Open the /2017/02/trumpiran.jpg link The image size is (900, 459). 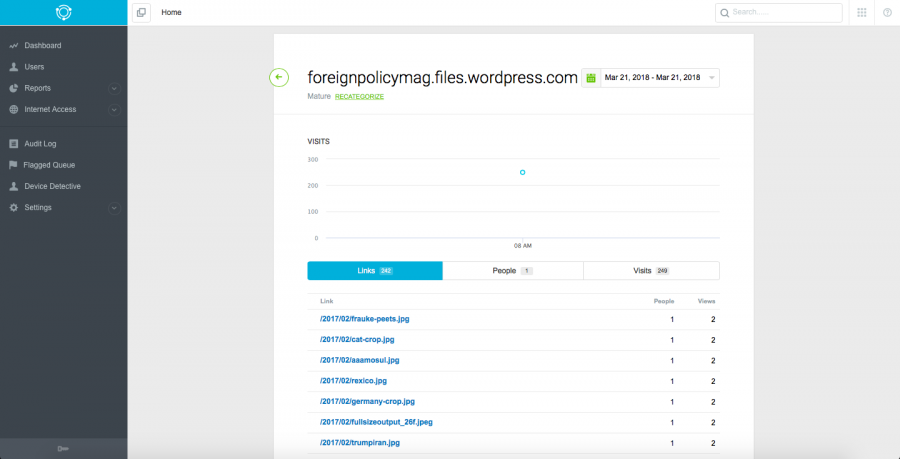coord(360,443)
